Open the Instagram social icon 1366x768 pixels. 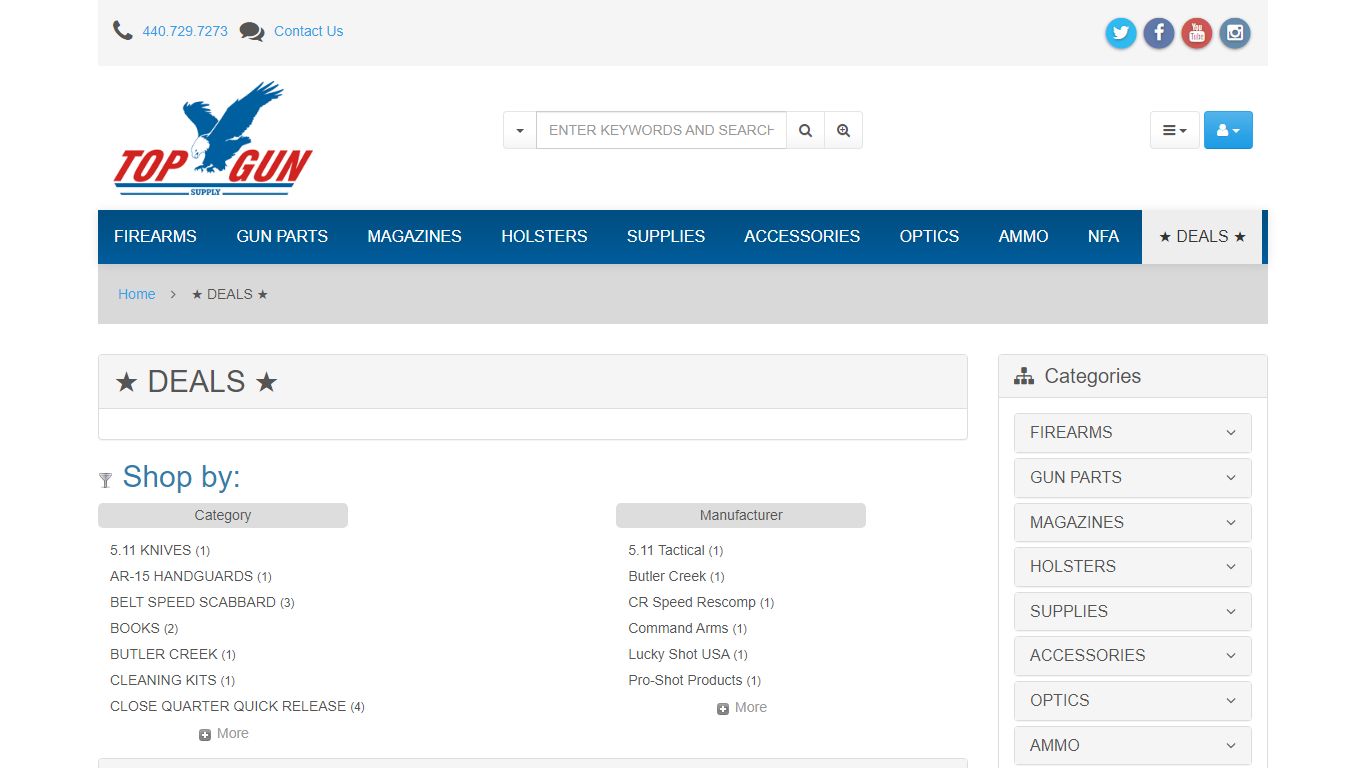coord(1235,33)
